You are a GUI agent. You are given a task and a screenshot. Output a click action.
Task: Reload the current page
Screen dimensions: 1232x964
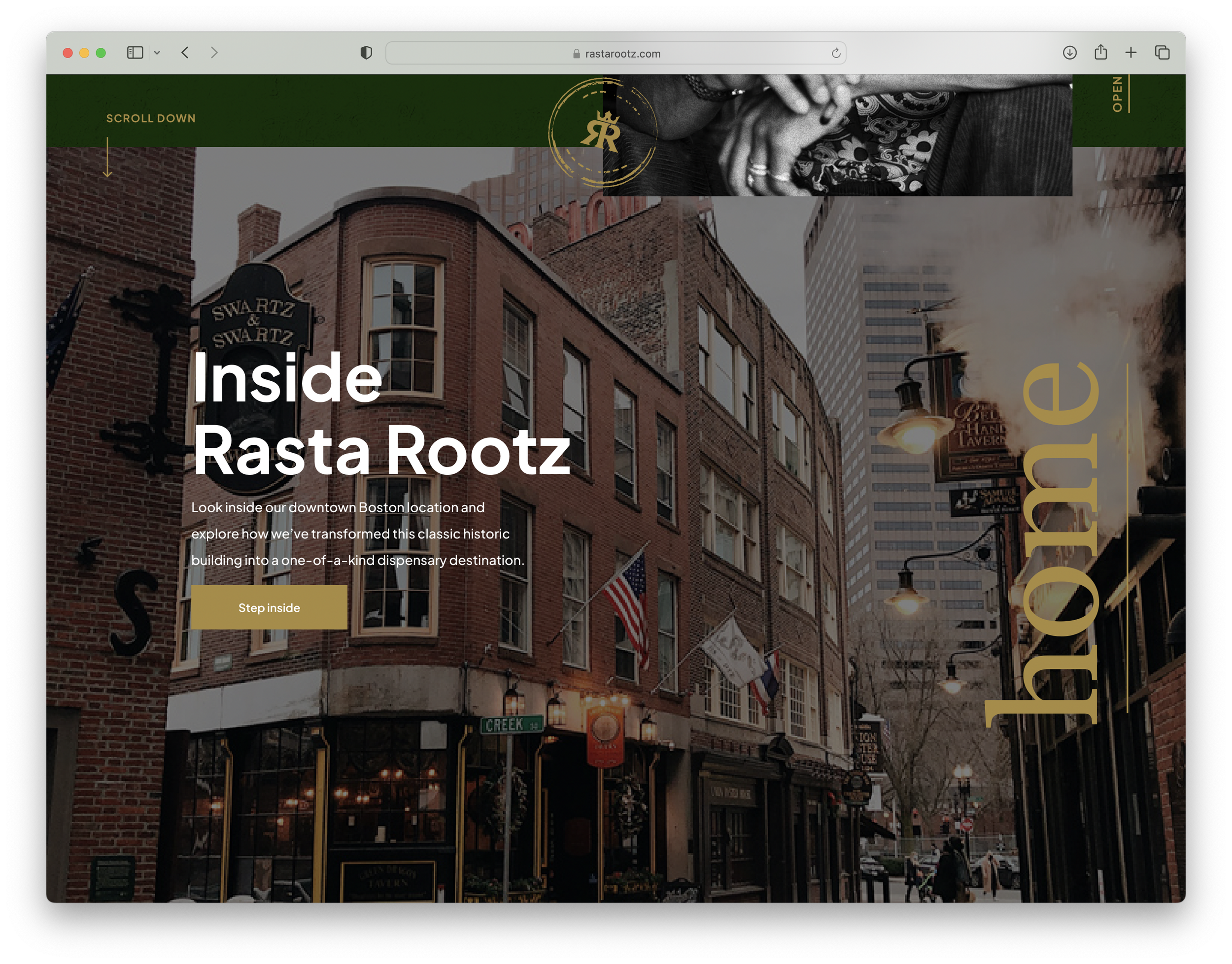click(x=836, y=53)
